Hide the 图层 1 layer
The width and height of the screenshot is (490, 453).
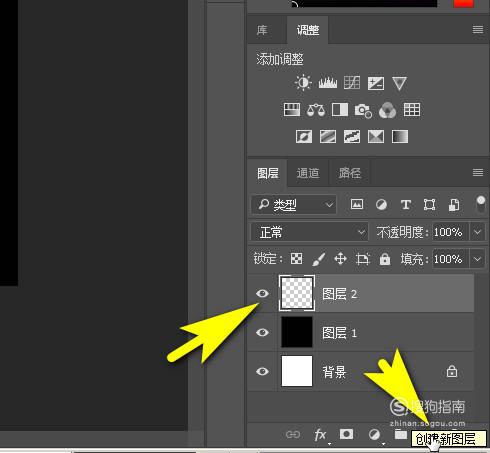coord(262,332)
